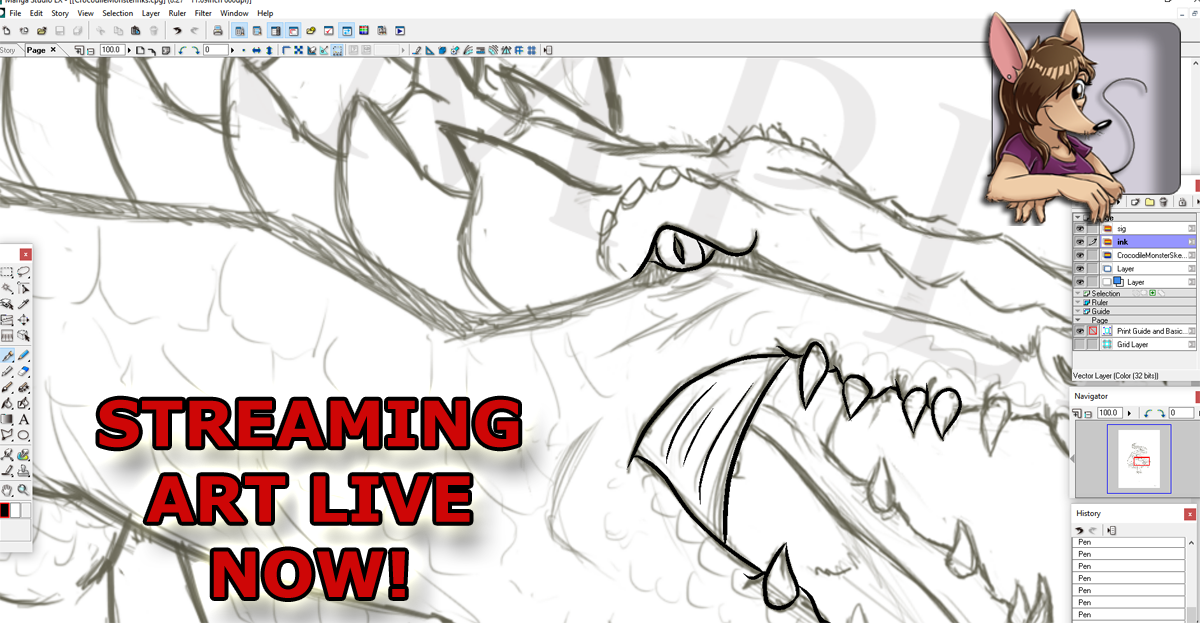Select the Gradient tool
Viewport: 1200px width, 623px height.
click(6, 419)
